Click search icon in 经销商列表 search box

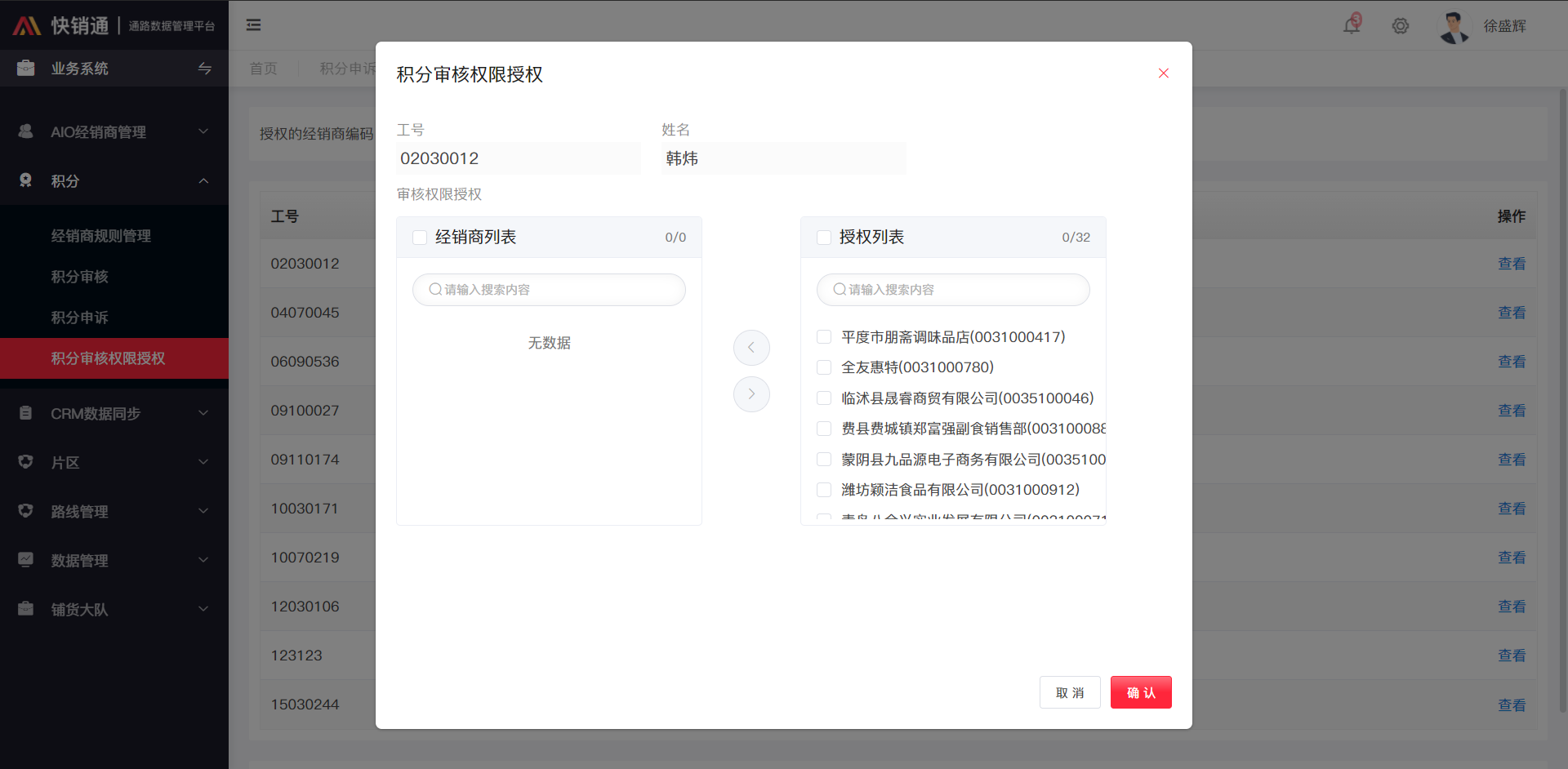435,290
